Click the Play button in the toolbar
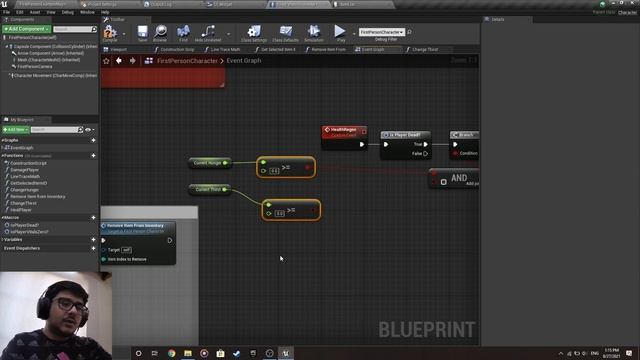The image size is (640, 360). pyautogui.click(x=340, y=33)
